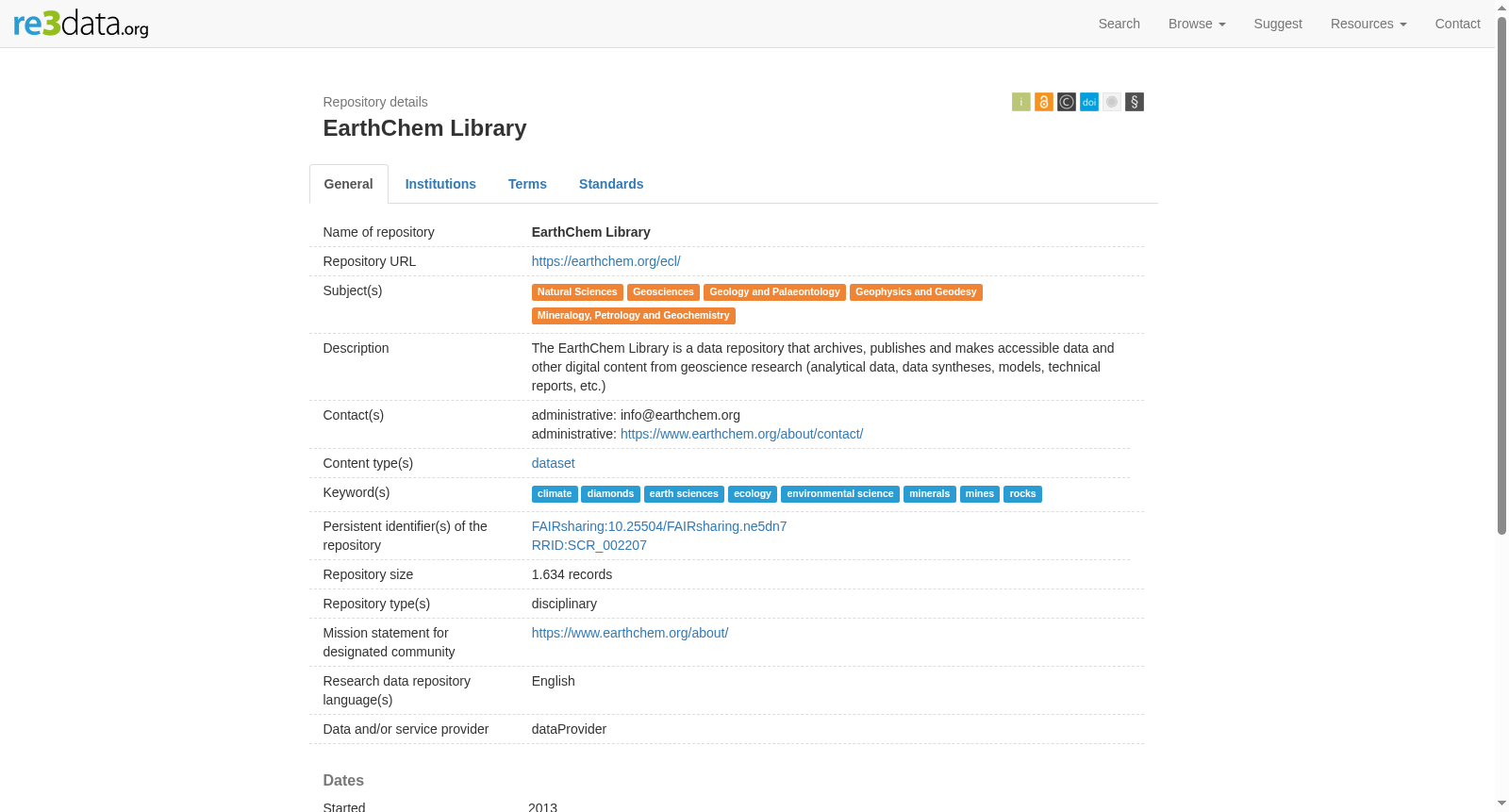1509x812 pixels.
Task: Click the rocks keyword tag
Action: 1022,494
